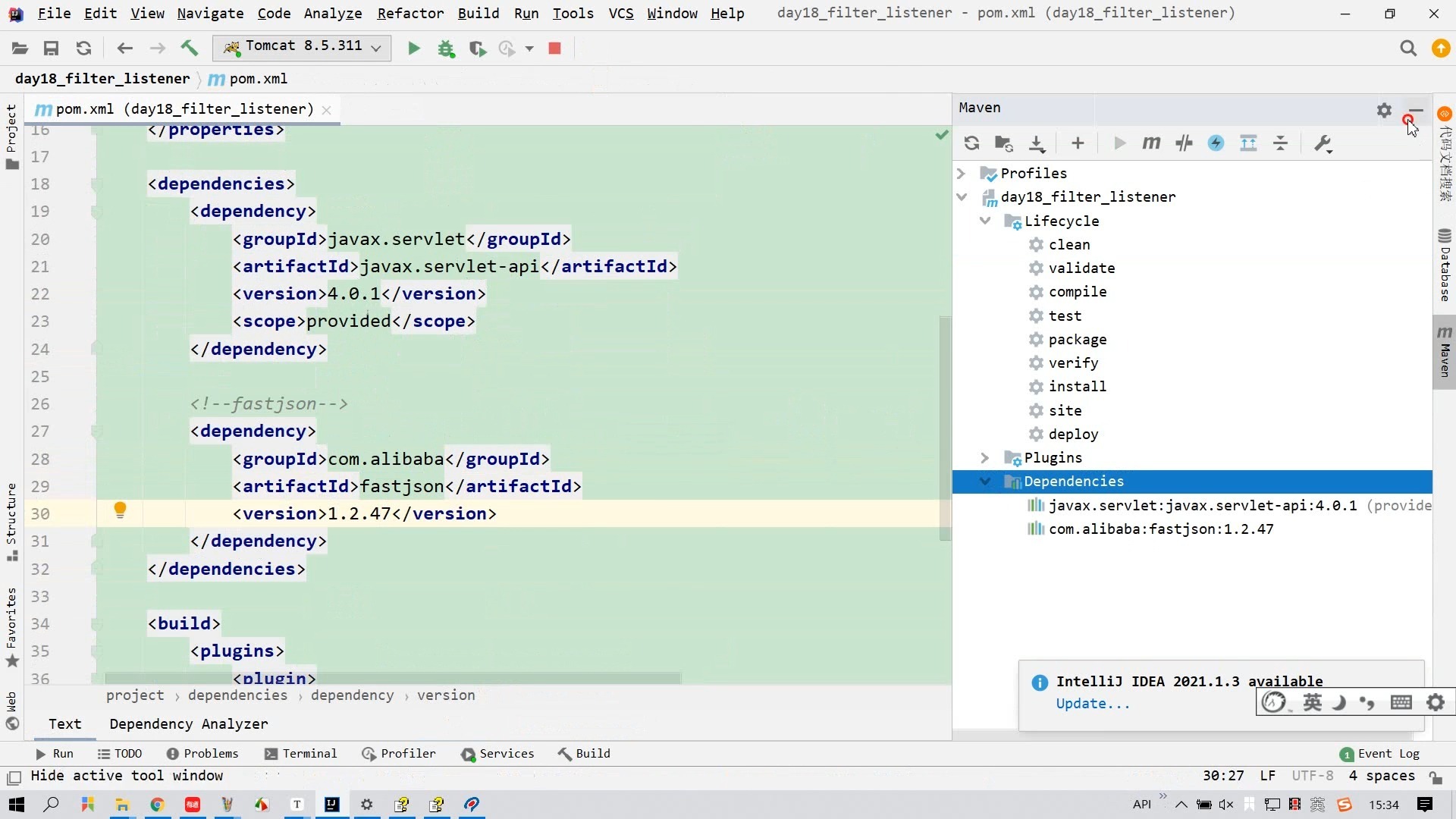Screen dimensions: 1456x819
Task: Expand the Plugins node
Action: point(984,457)
